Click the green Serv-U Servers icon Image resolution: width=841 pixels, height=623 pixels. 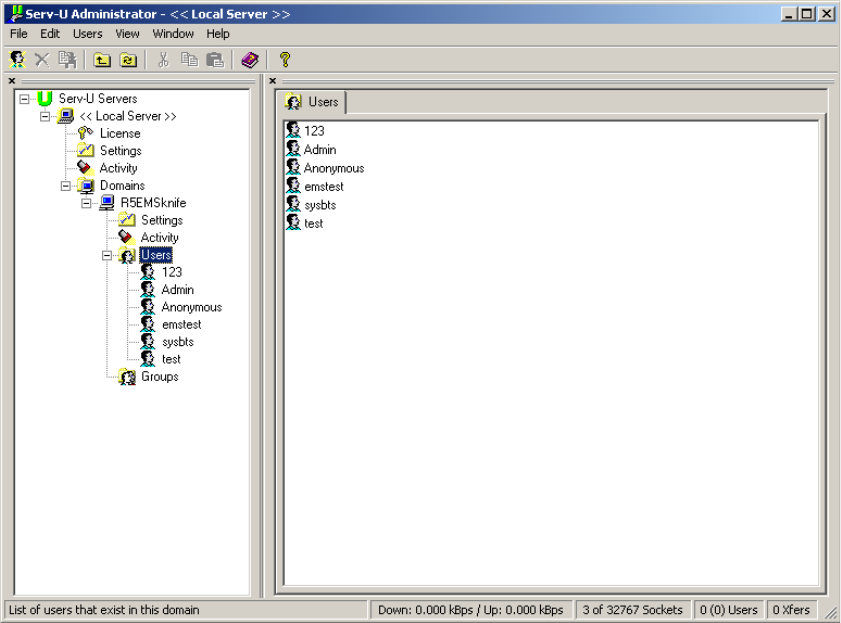click(x=45, y=99)
